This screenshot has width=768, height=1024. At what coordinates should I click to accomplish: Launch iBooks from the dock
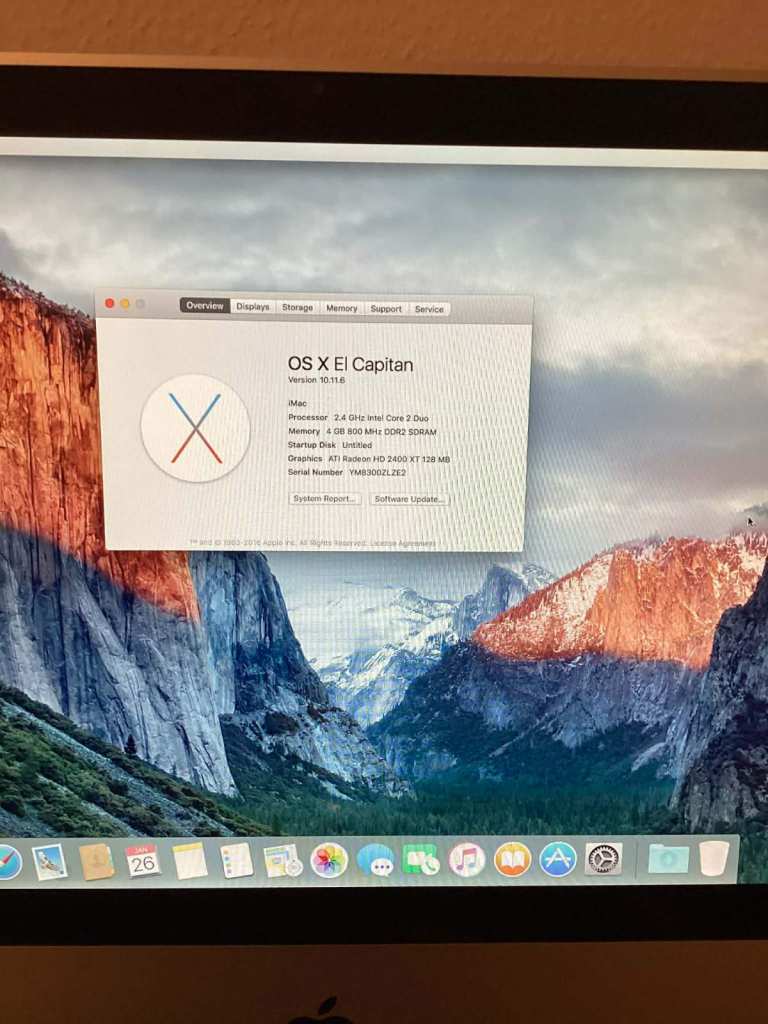[513, 859]
